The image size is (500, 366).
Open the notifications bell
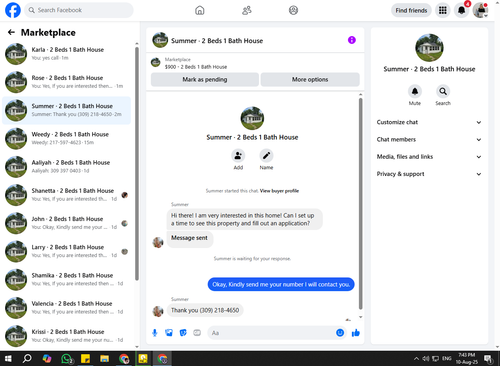[461, 10]
